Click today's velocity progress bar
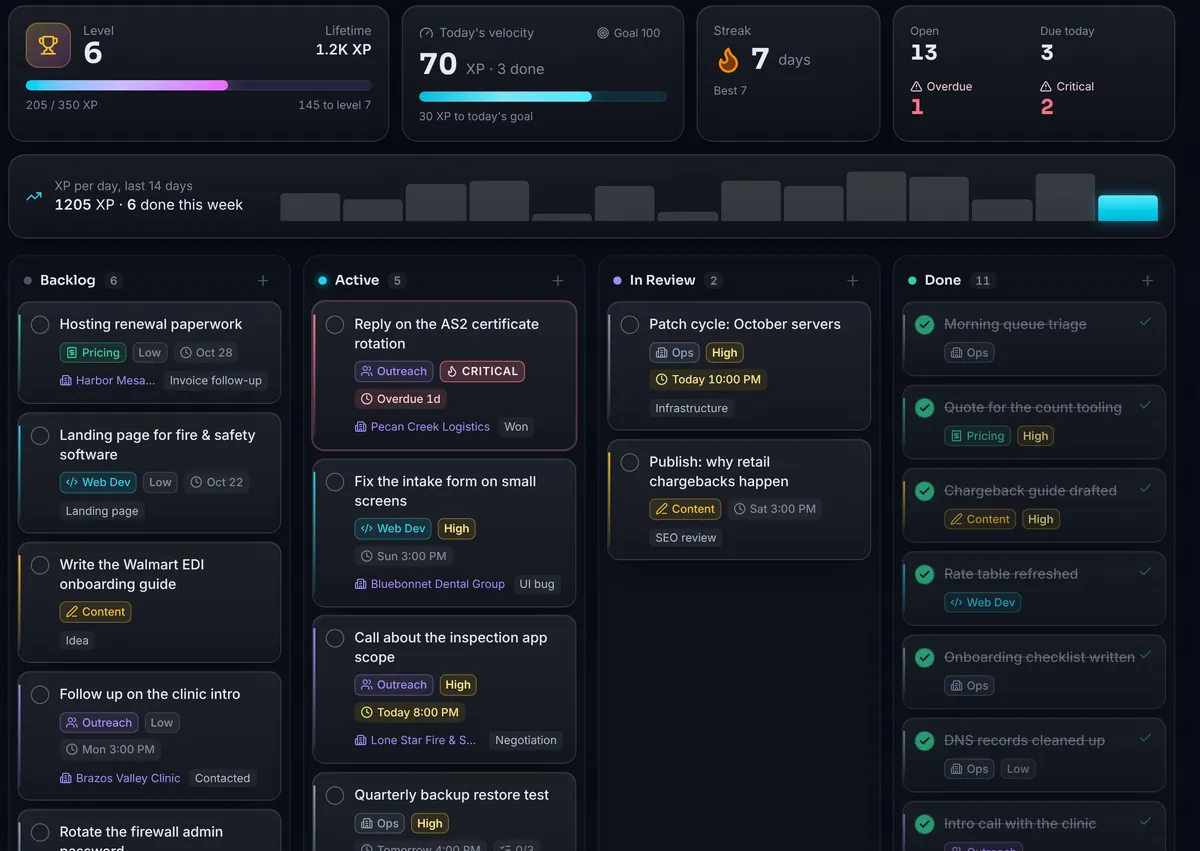Screen dimensions: 1200x851 (x=543, y=97)
